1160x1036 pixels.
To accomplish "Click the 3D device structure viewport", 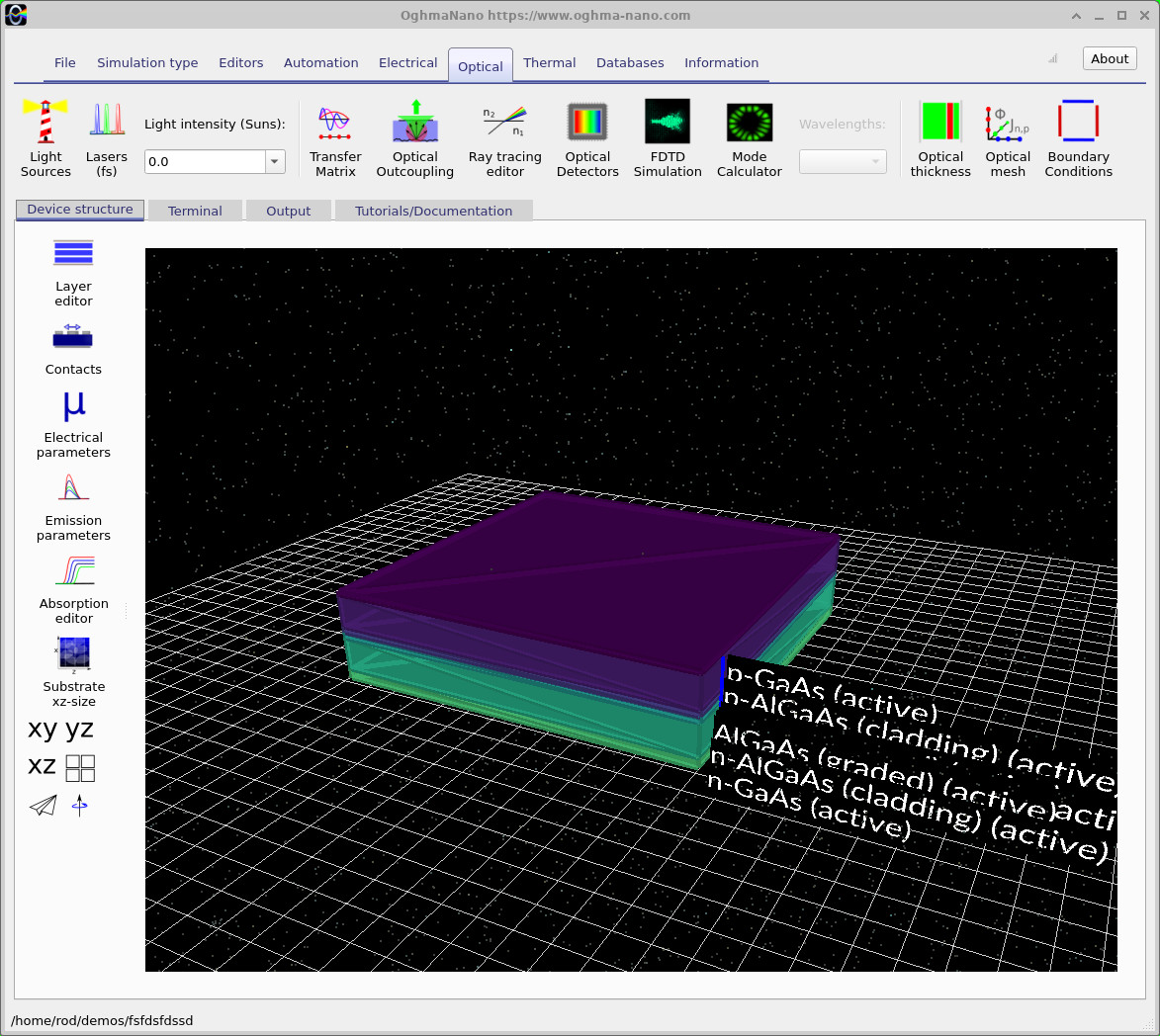I will pos(631,609).
